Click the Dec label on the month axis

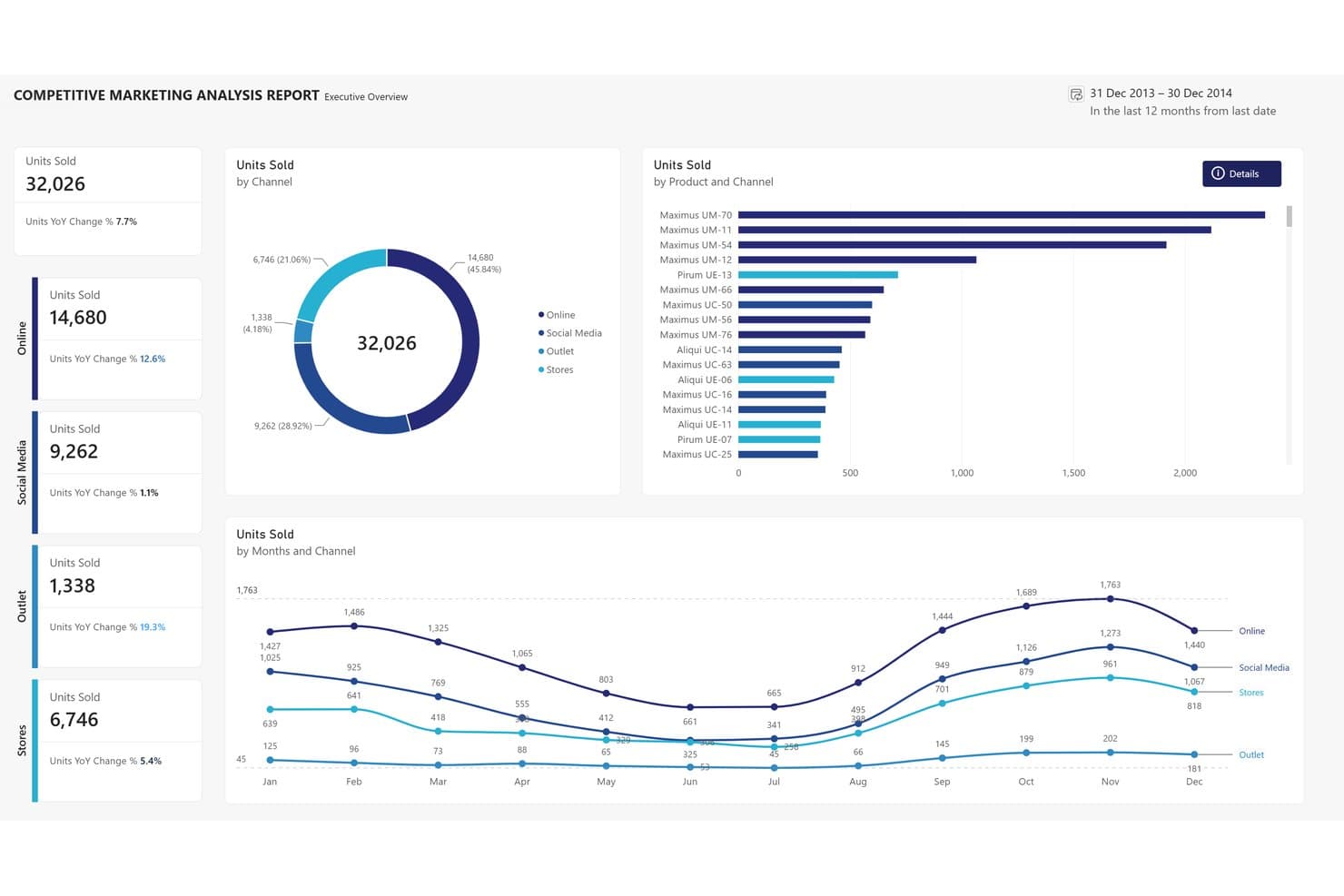[1194, 782]
